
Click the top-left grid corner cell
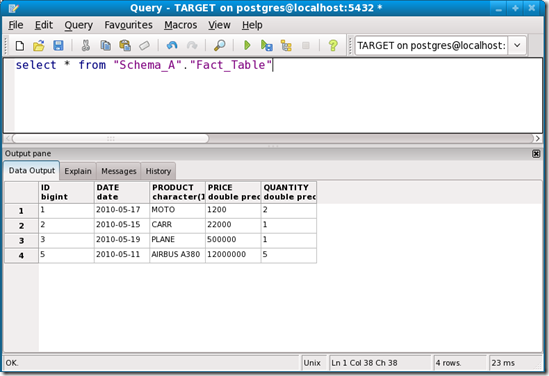coord(21,192)
